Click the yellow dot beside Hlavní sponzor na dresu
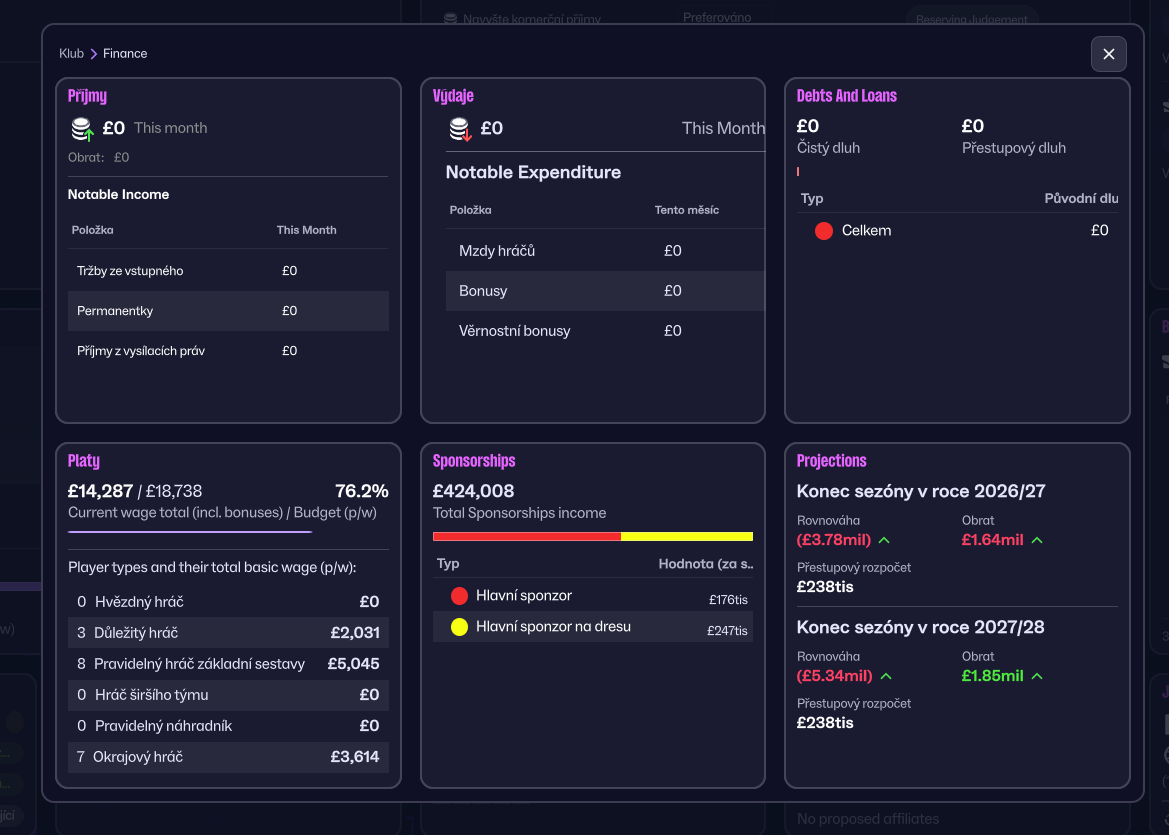Viewport: 1169px width, 835px height. [x=459, y=627]
